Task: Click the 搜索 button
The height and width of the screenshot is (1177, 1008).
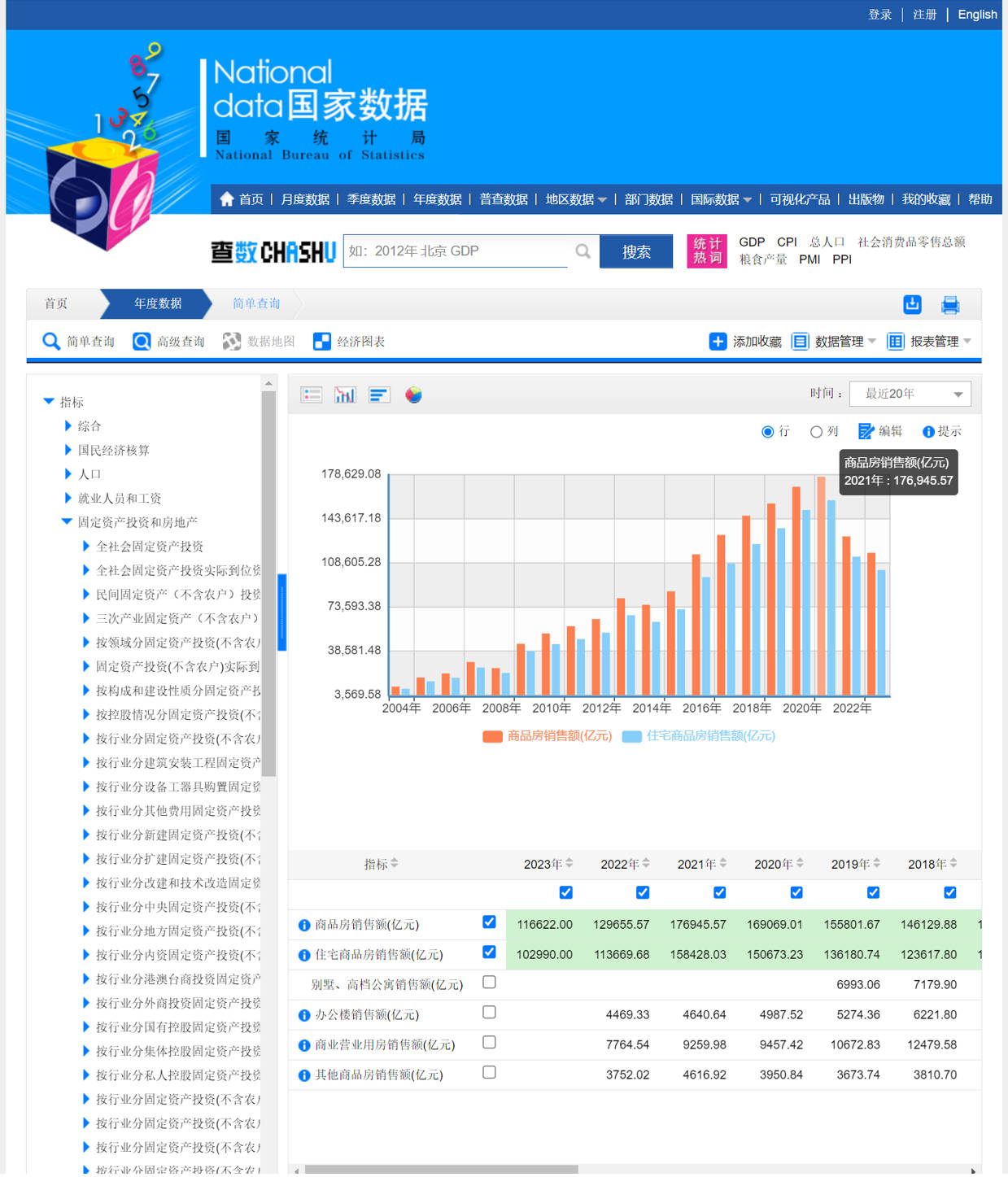Action: [635, 252]
